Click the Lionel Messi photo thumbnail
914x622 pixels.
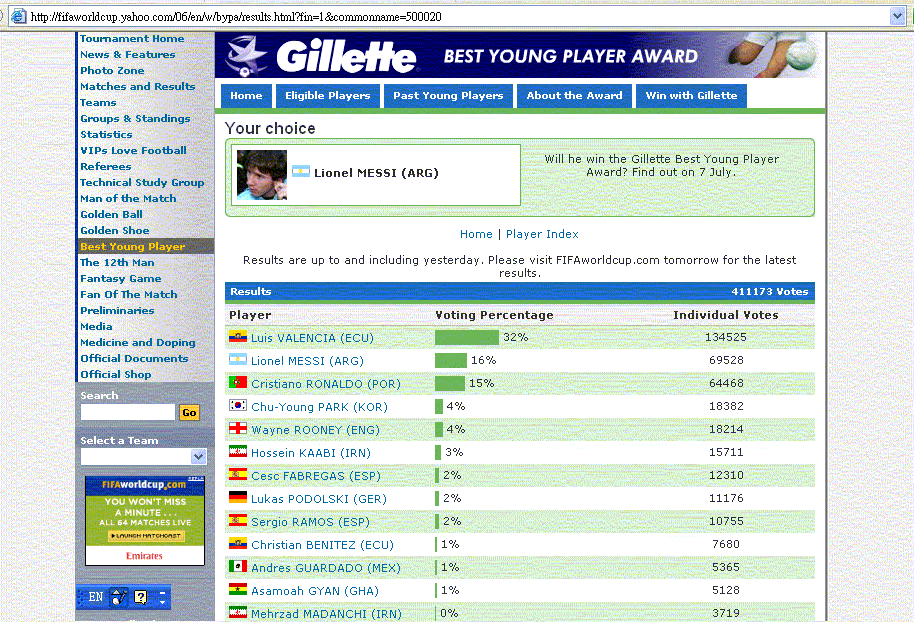(x=262, y=175)
